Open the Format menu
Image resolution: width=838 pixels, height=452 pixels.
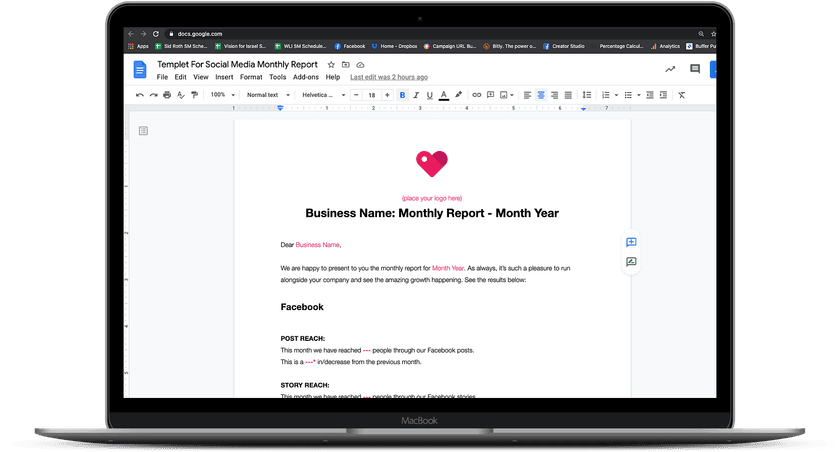click(251, 77)
